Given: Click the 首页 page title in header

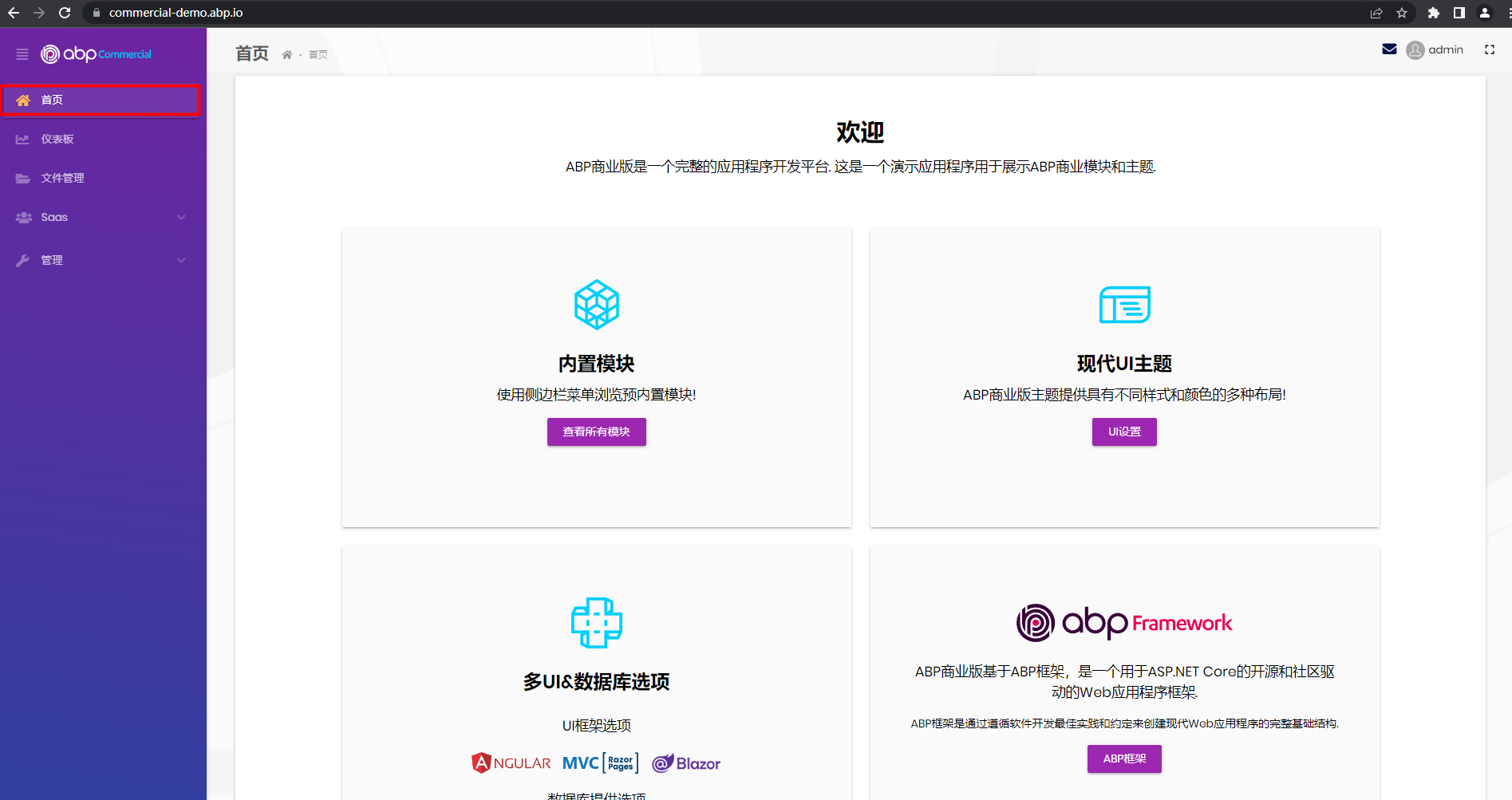Looking at the screenshot, I should 252,53.
